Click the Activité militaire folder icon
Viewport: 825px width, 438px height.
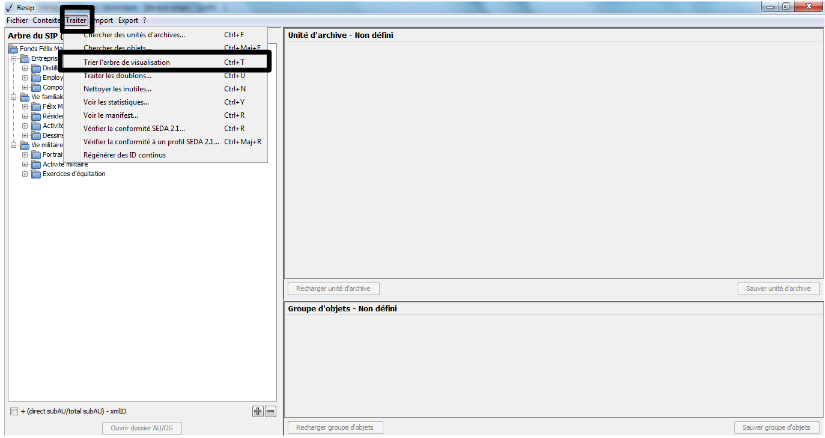pos(36,164)
